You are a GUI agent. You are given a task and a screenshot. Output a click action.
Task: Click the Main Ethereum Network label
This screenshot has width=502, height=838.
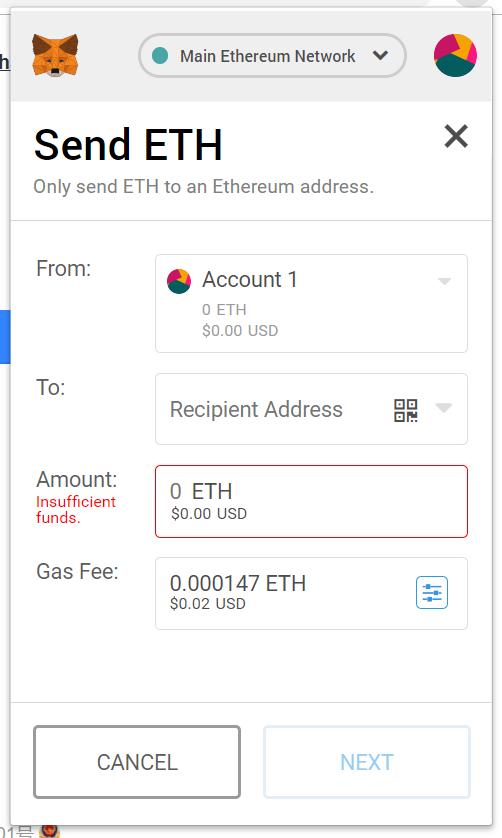[x=267, y=56]
